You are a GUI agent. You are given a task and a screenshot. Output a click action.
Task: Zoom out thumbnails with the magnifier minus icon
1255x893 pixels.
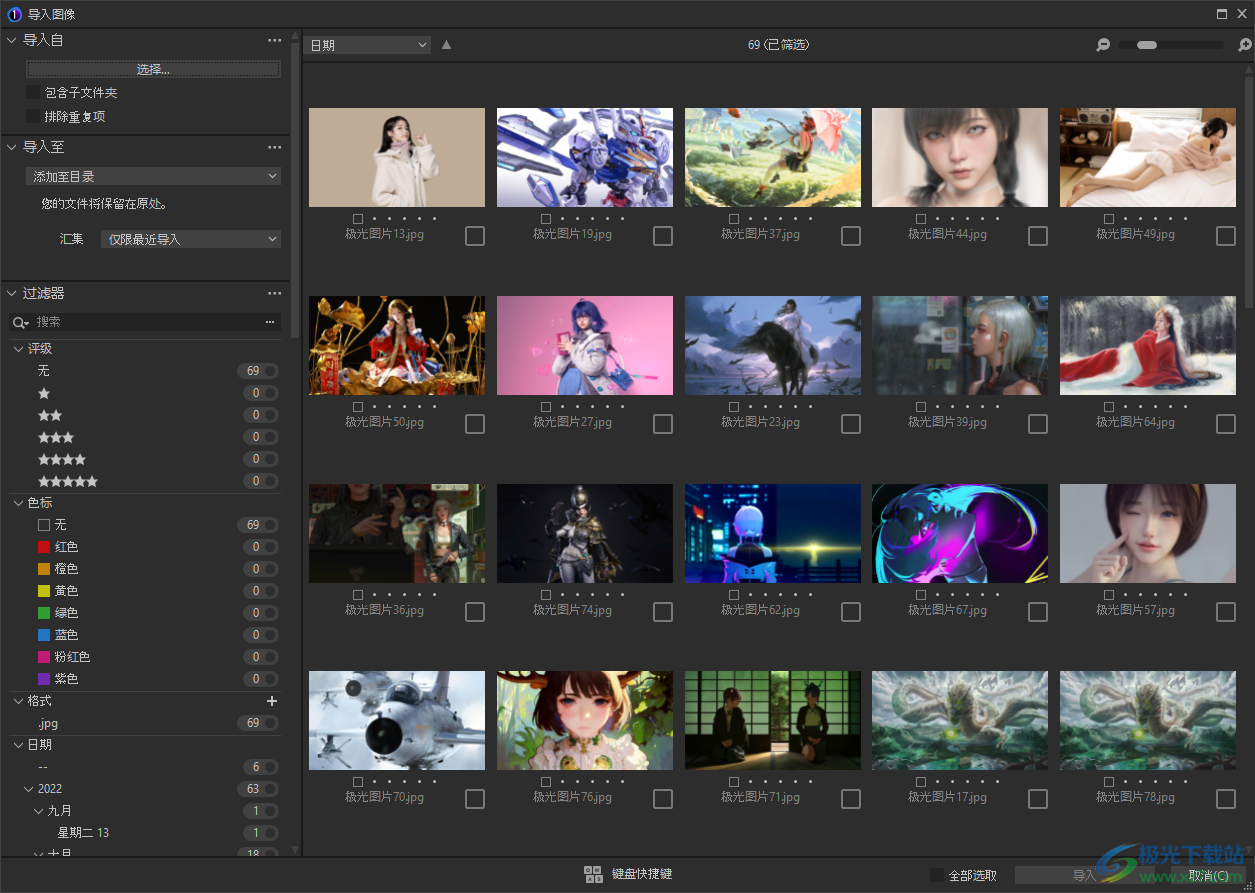(x=1103, y=44)
